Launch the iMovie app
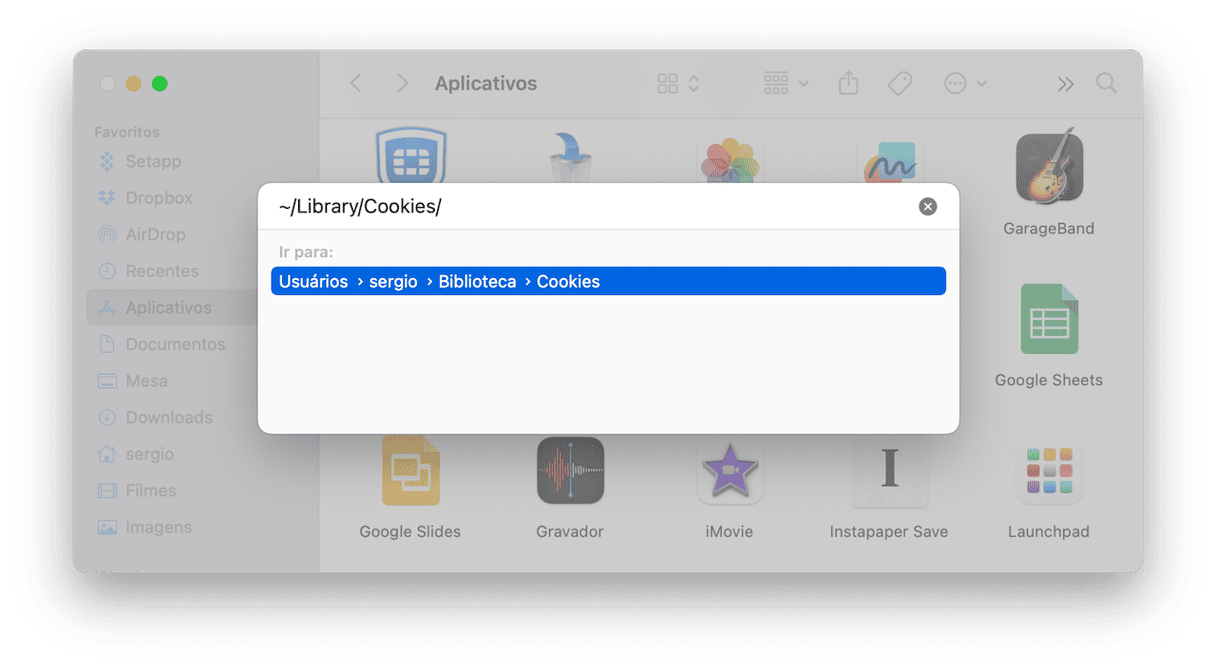Viewport: 1216px width, 669px height. [729, 471]
